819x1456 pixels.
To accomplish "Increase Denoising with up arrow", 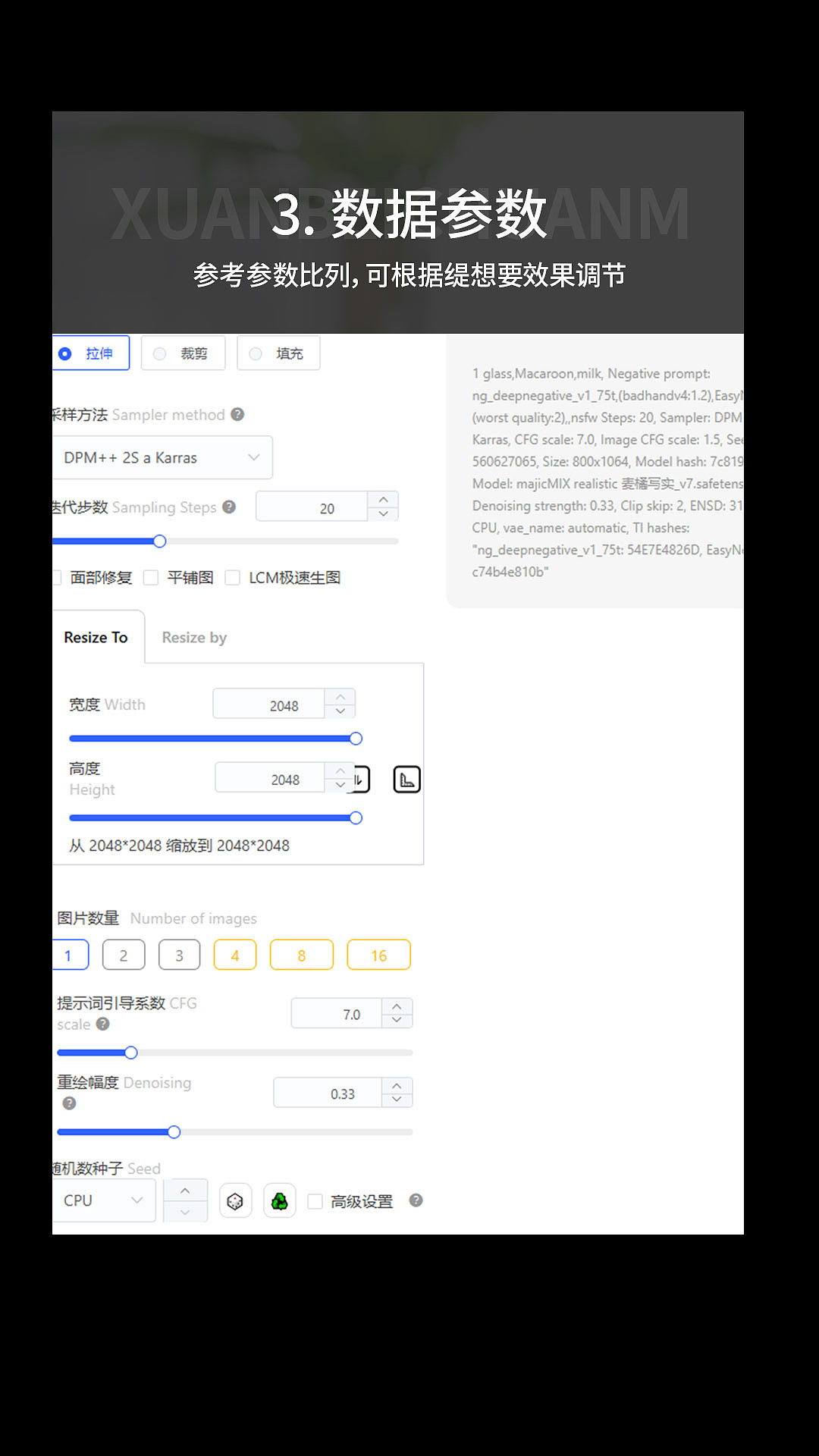I will click(397, 1085).
